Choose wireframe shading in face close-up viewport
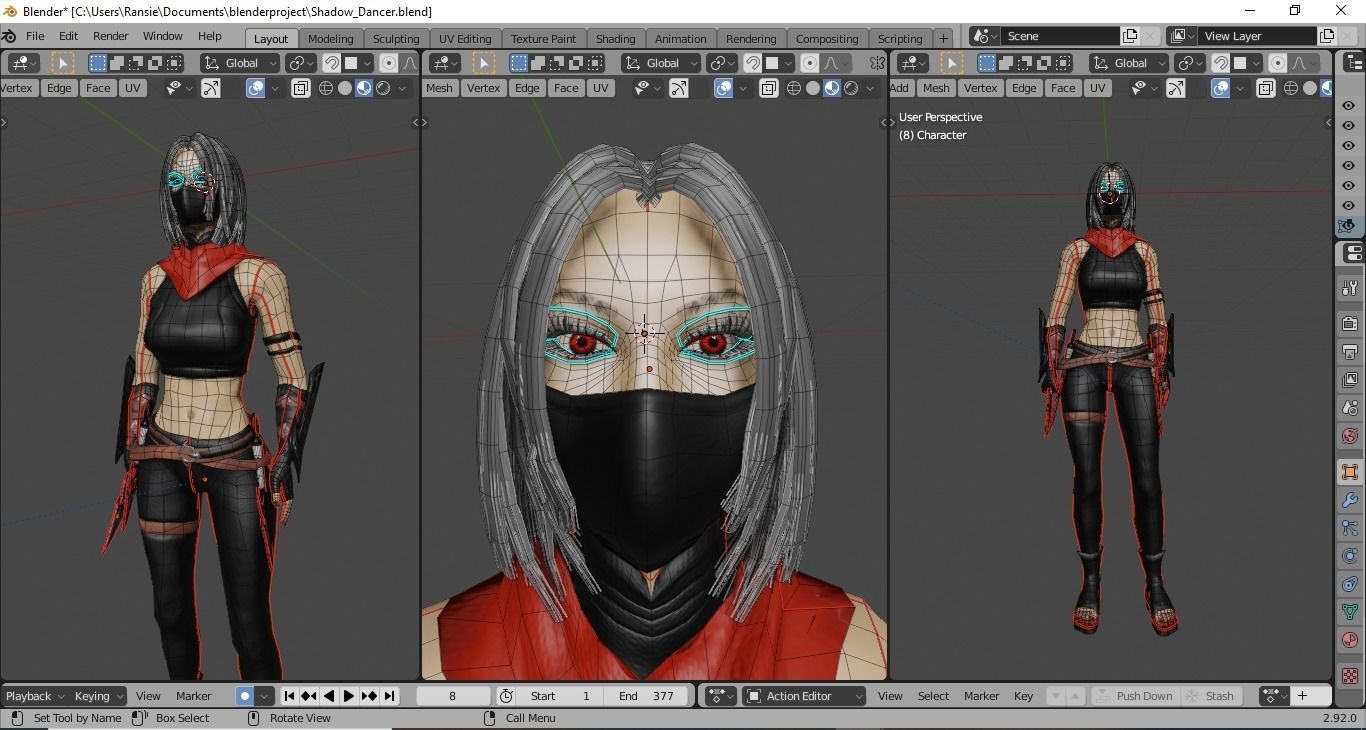This screenshot has width=1366, height=730. point(794,88)
